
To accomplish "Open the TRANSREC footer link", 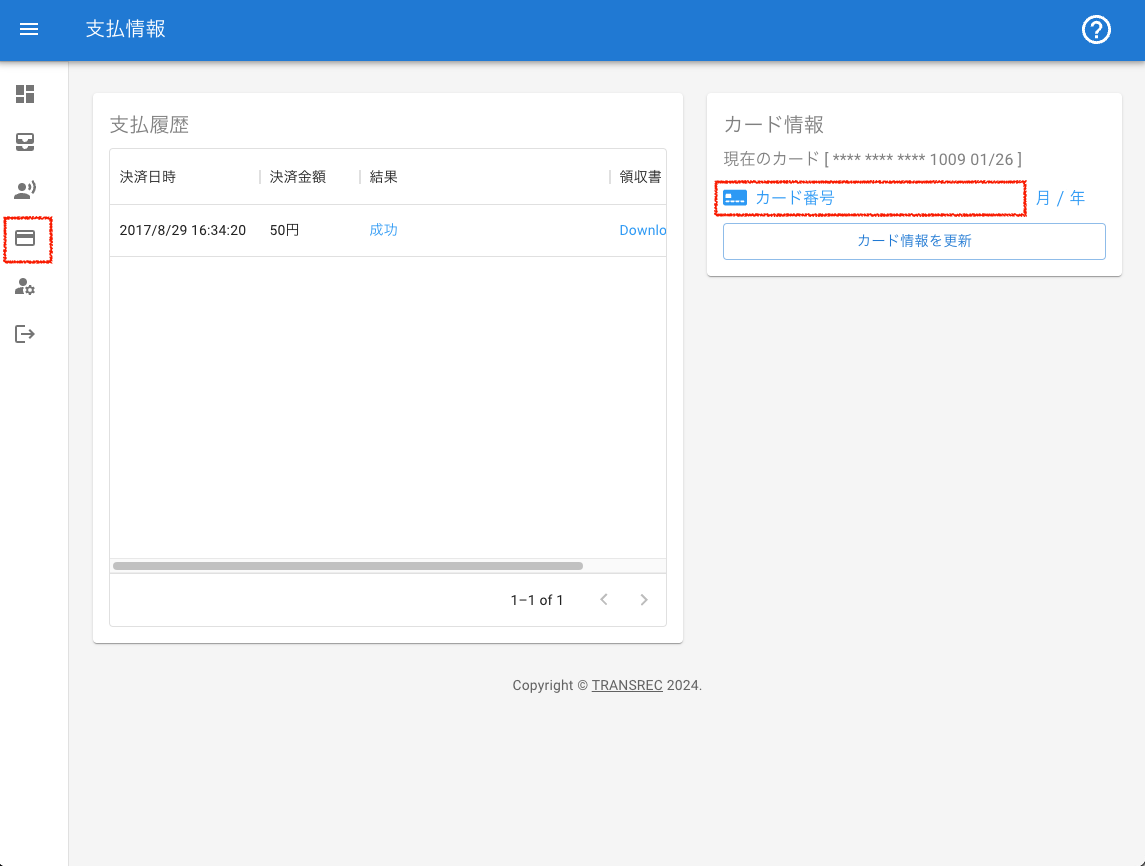I will tap(627, 685).
